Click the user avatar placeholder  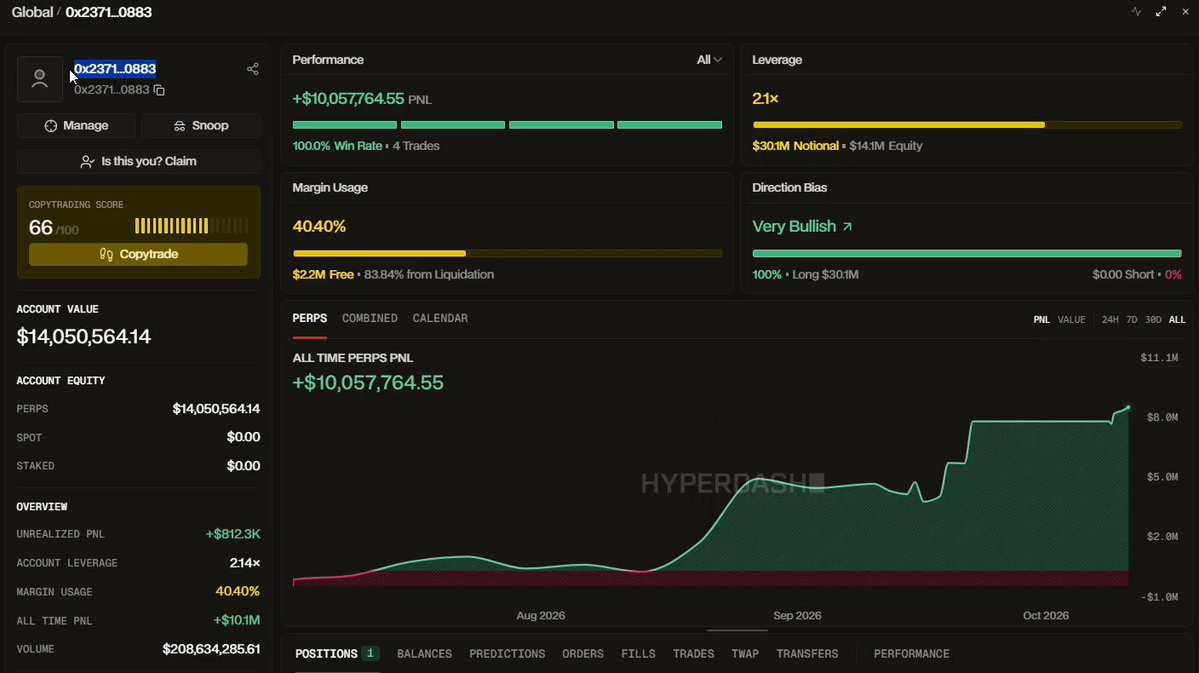40,79
